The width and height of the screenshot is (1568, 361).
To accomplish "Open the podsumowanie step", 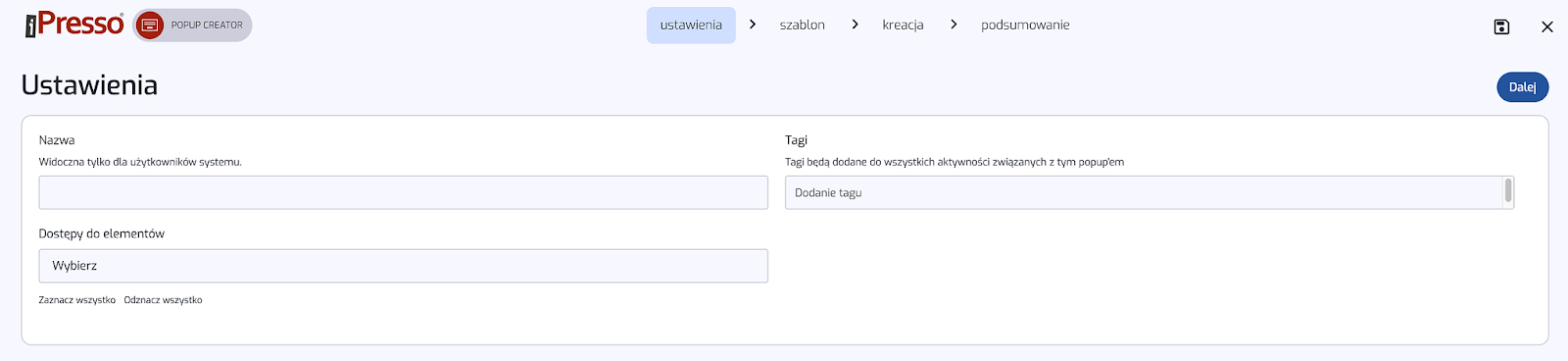I will tap(1025, 26).
